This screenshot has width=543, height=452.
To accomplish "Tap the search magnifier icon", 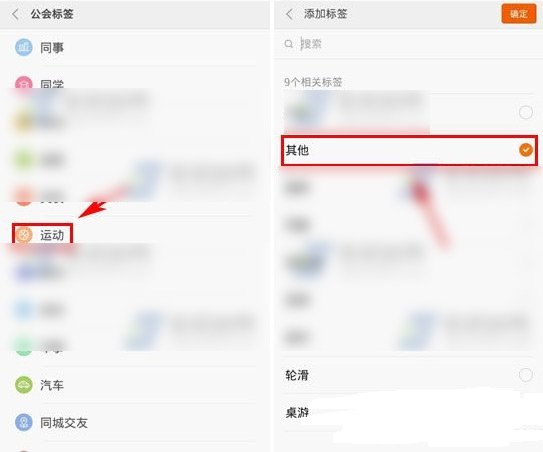I will (288, 44).
